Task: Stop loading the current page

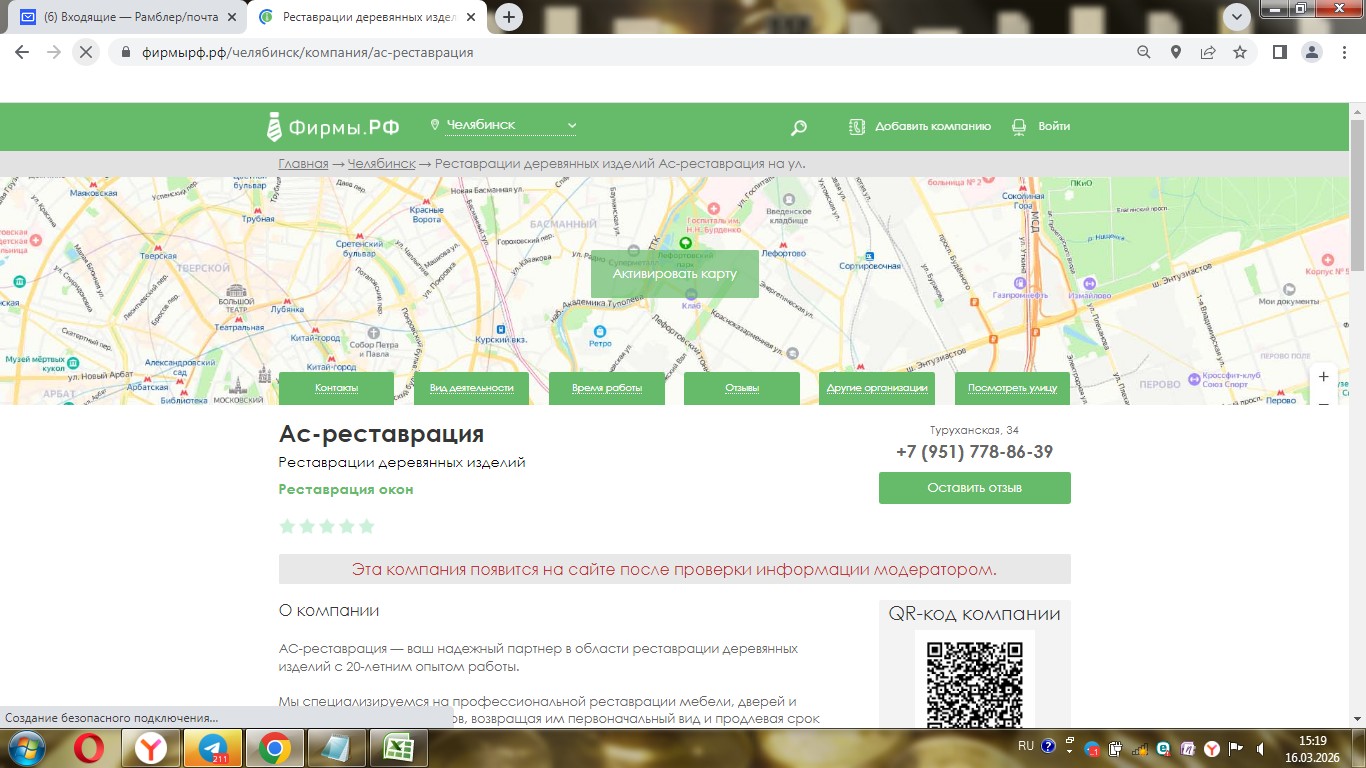Action: pos(86,52)
